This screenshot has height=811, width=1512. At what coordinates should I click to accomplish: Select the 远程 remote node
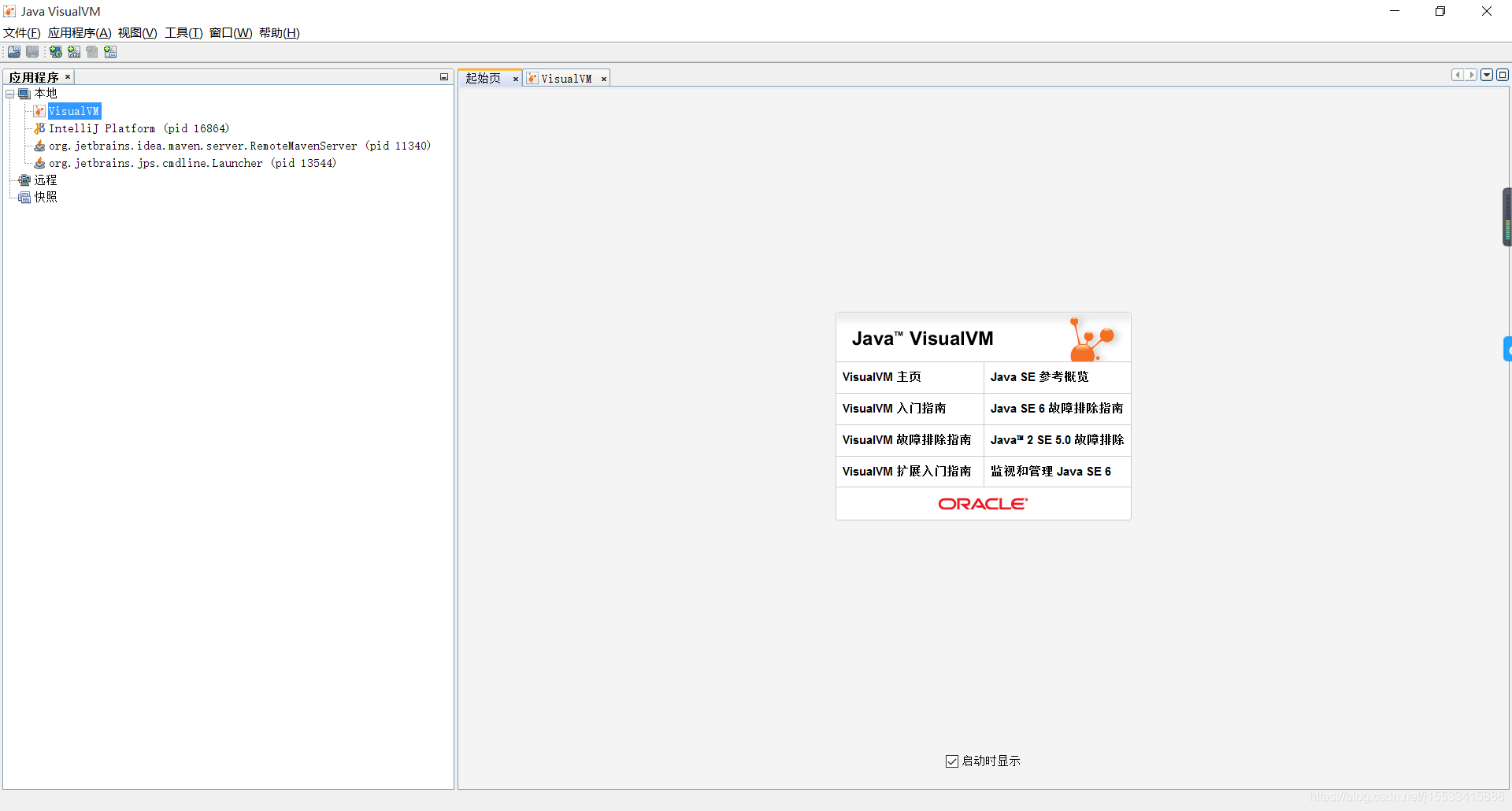click(46, 180)
